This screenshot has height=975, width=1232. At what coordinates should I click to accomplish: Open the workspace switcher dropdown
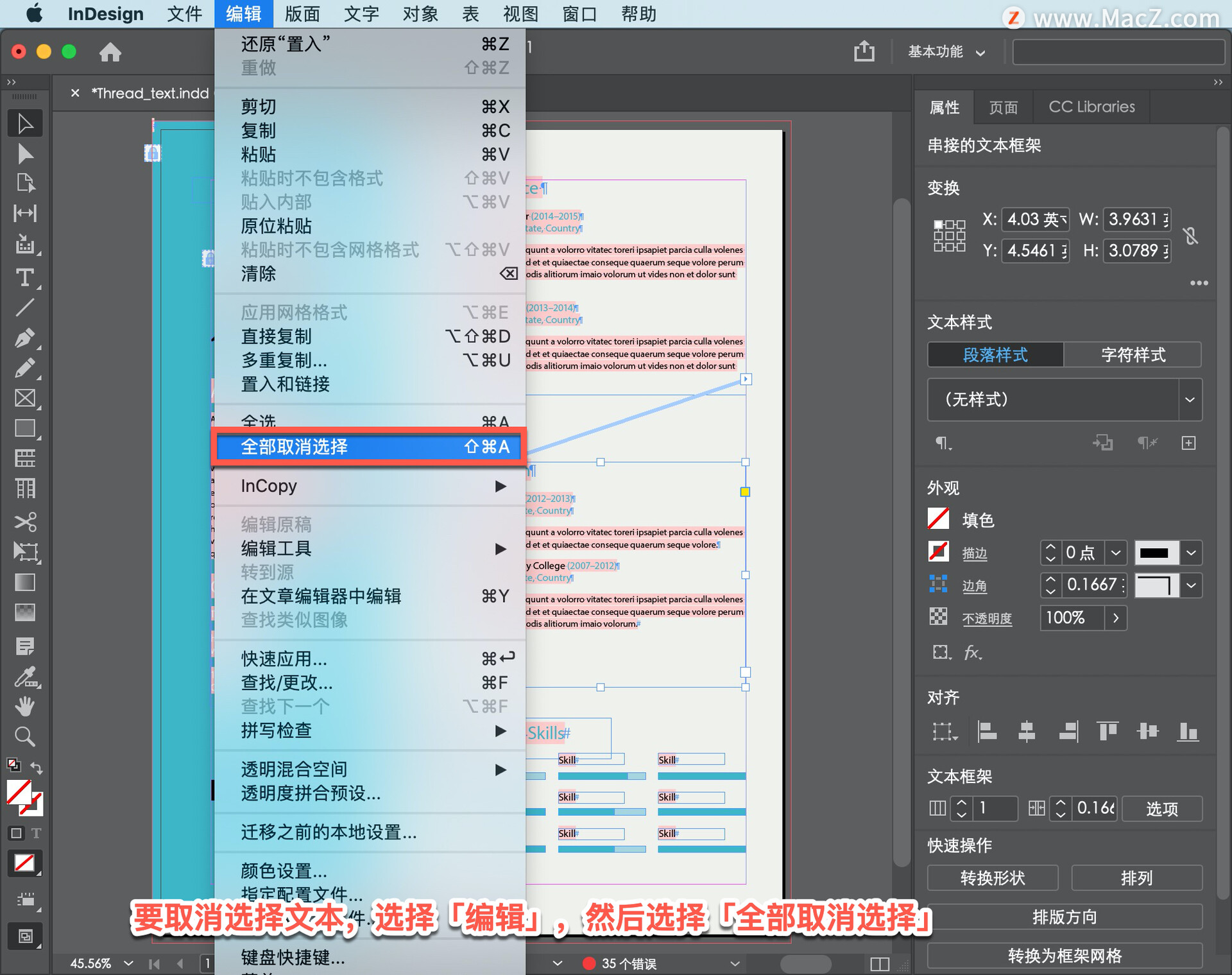[946, 51]
